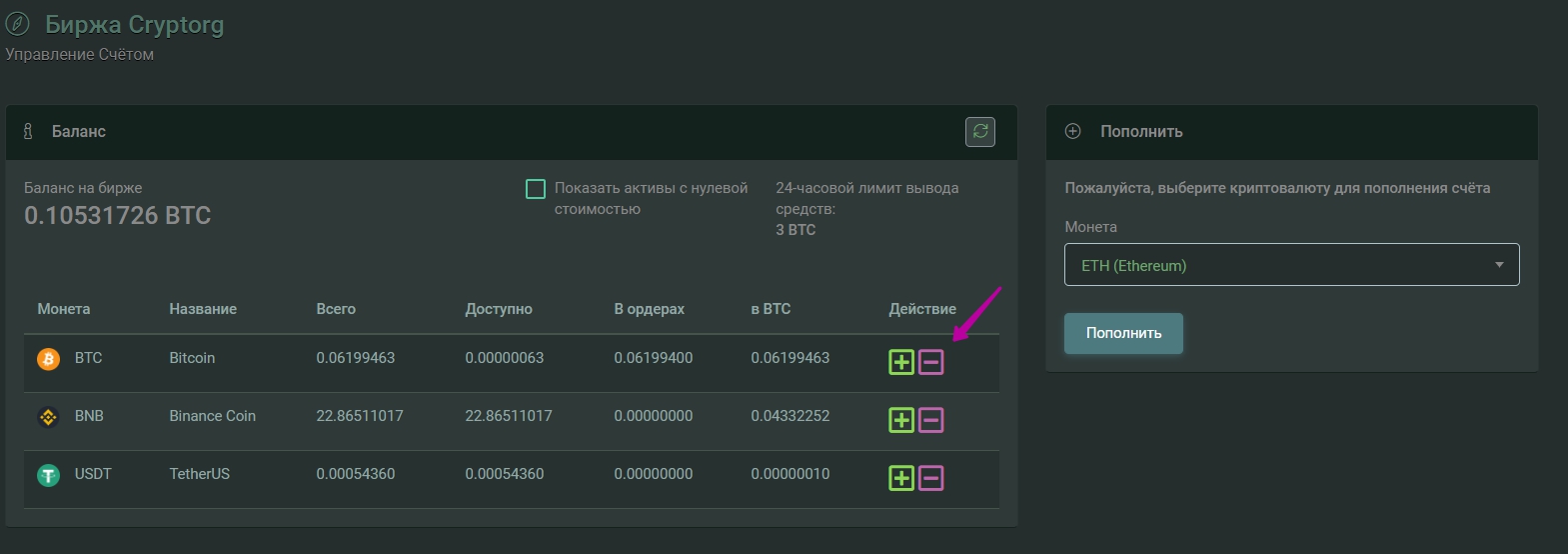
Task: Click the green plus deposit icon for BTC
Action: [x=900, y=362]
